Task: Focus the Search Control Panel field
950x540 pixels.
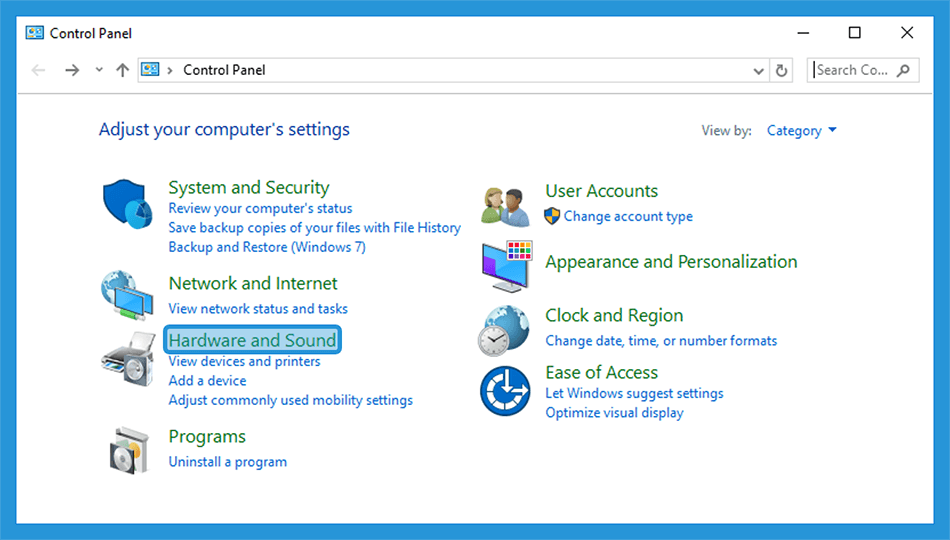Action: [x=863, y=70]
